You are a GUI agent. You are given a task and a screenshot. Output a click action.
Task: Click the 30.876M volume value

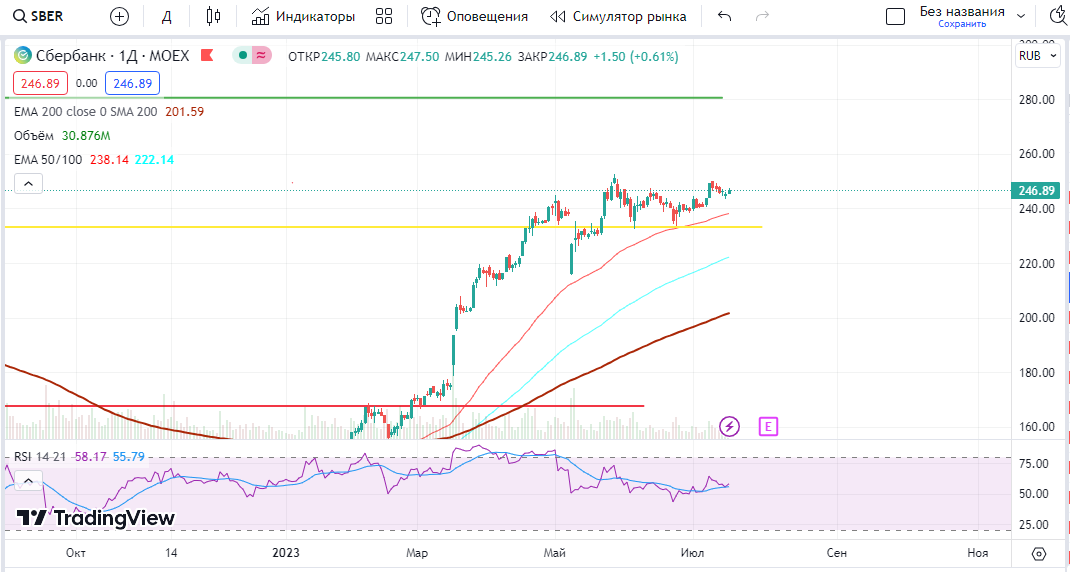pos(86,135)
